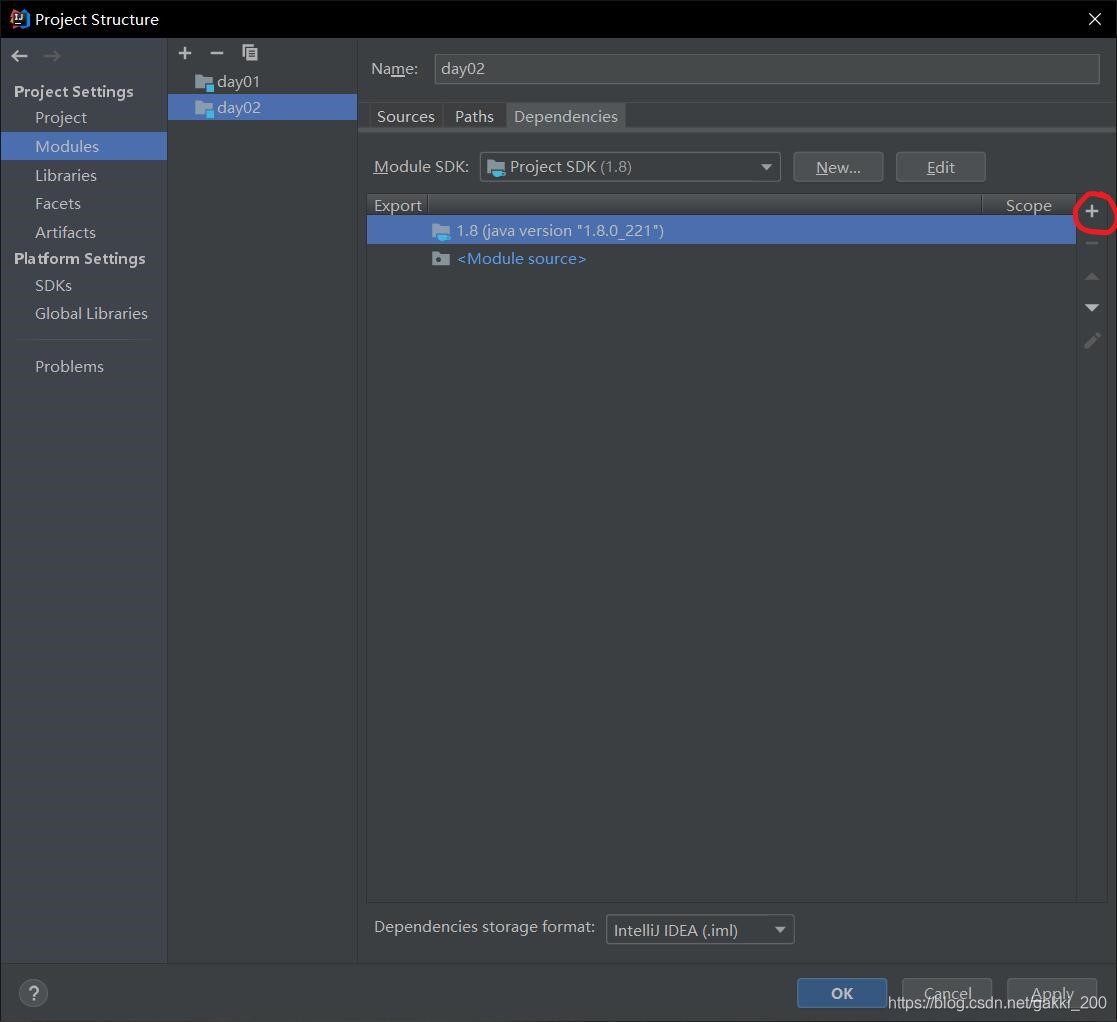Viewport: 1117px width, 1022px height.
Task: Open the Module SDK dropdown
Action: tap(630, 167)
